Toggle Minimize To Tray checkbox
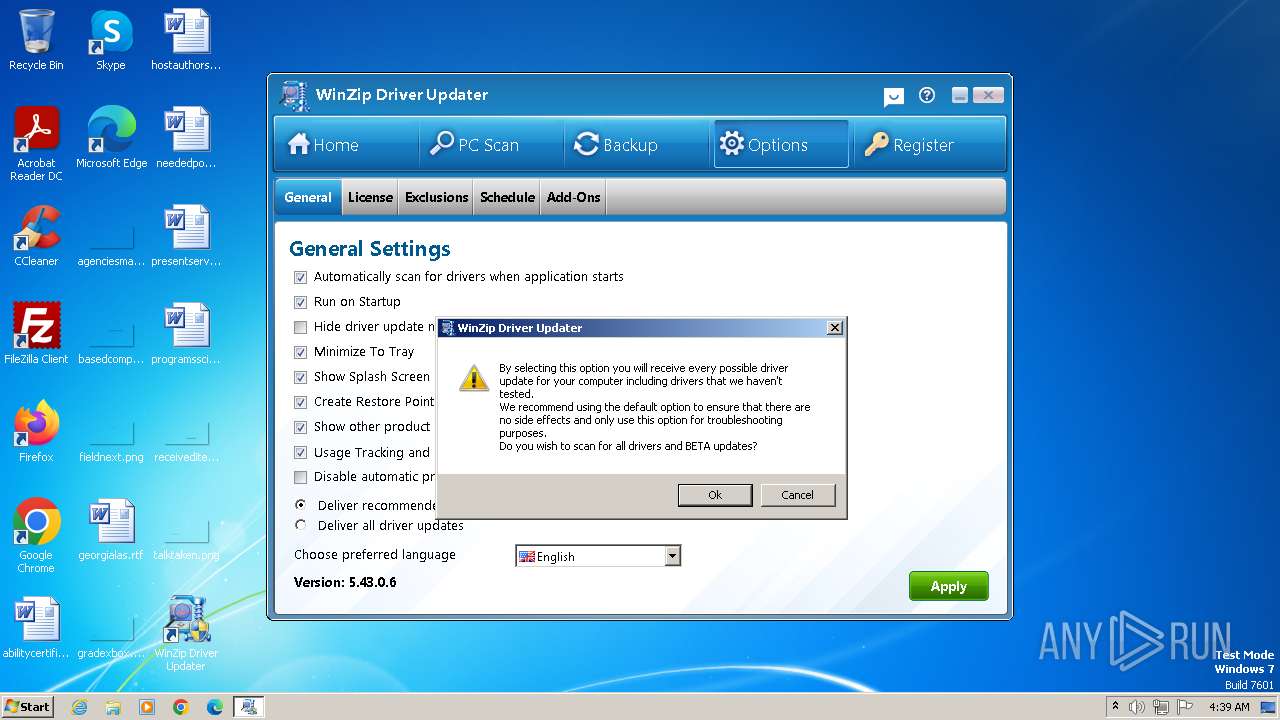Viewport: 1280px width, 720px height. 300,352
